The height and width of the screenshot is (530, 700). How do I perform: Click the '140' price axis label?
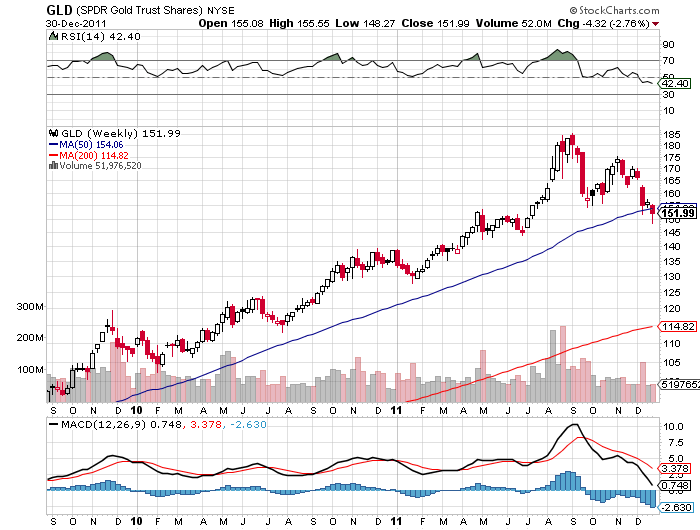(671, 246)
